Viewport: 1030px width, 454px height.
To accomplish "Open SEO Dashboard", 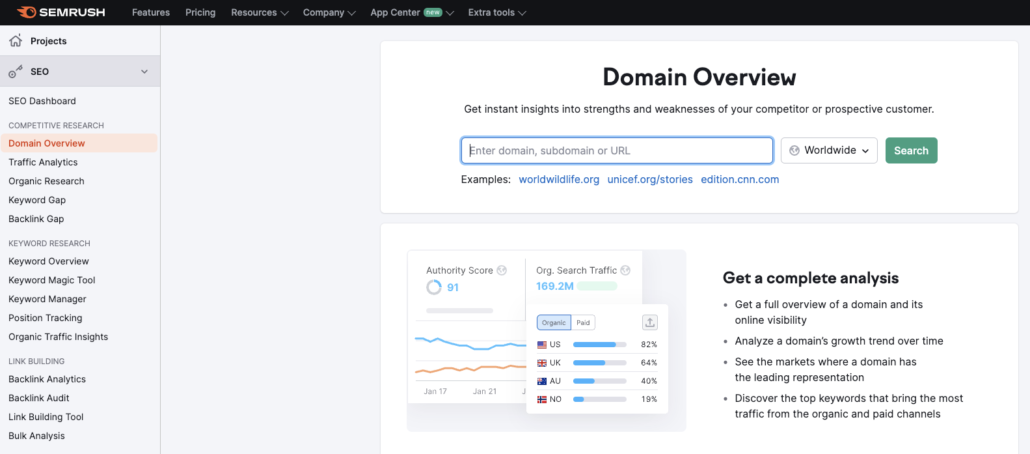I will [42, 101].
